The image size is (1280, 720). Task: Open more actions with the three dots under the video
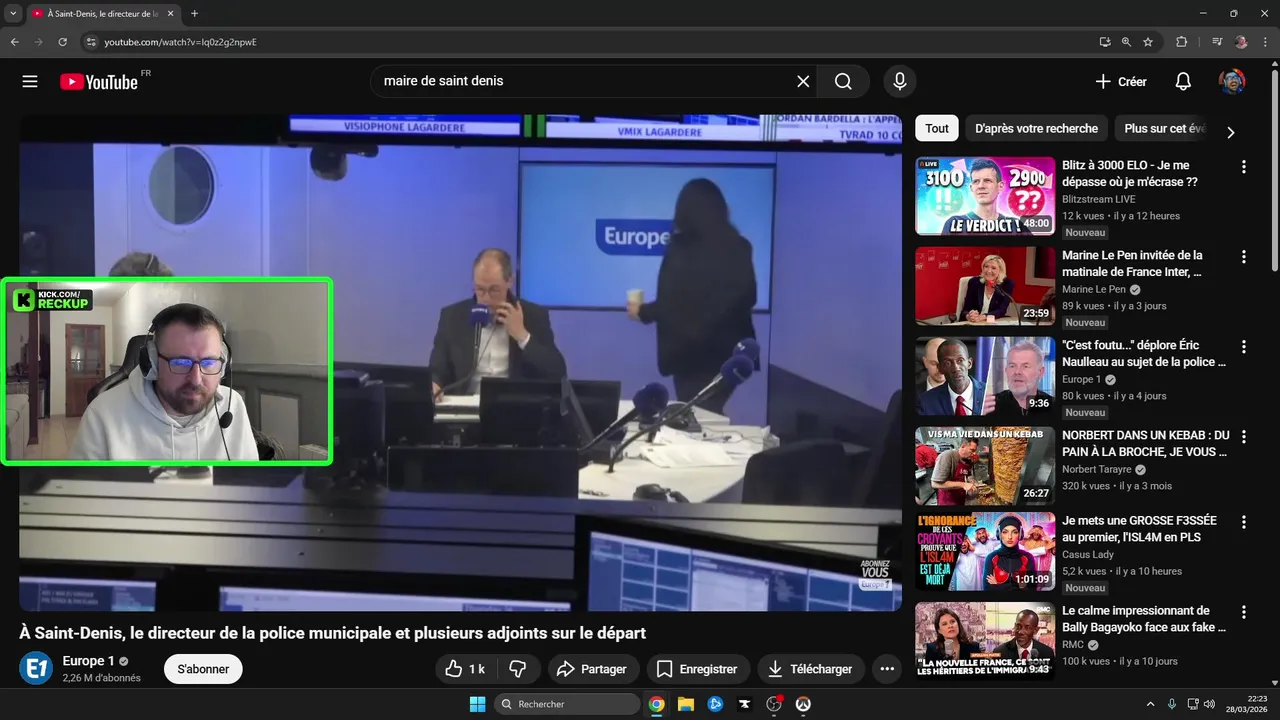[886, 669]
